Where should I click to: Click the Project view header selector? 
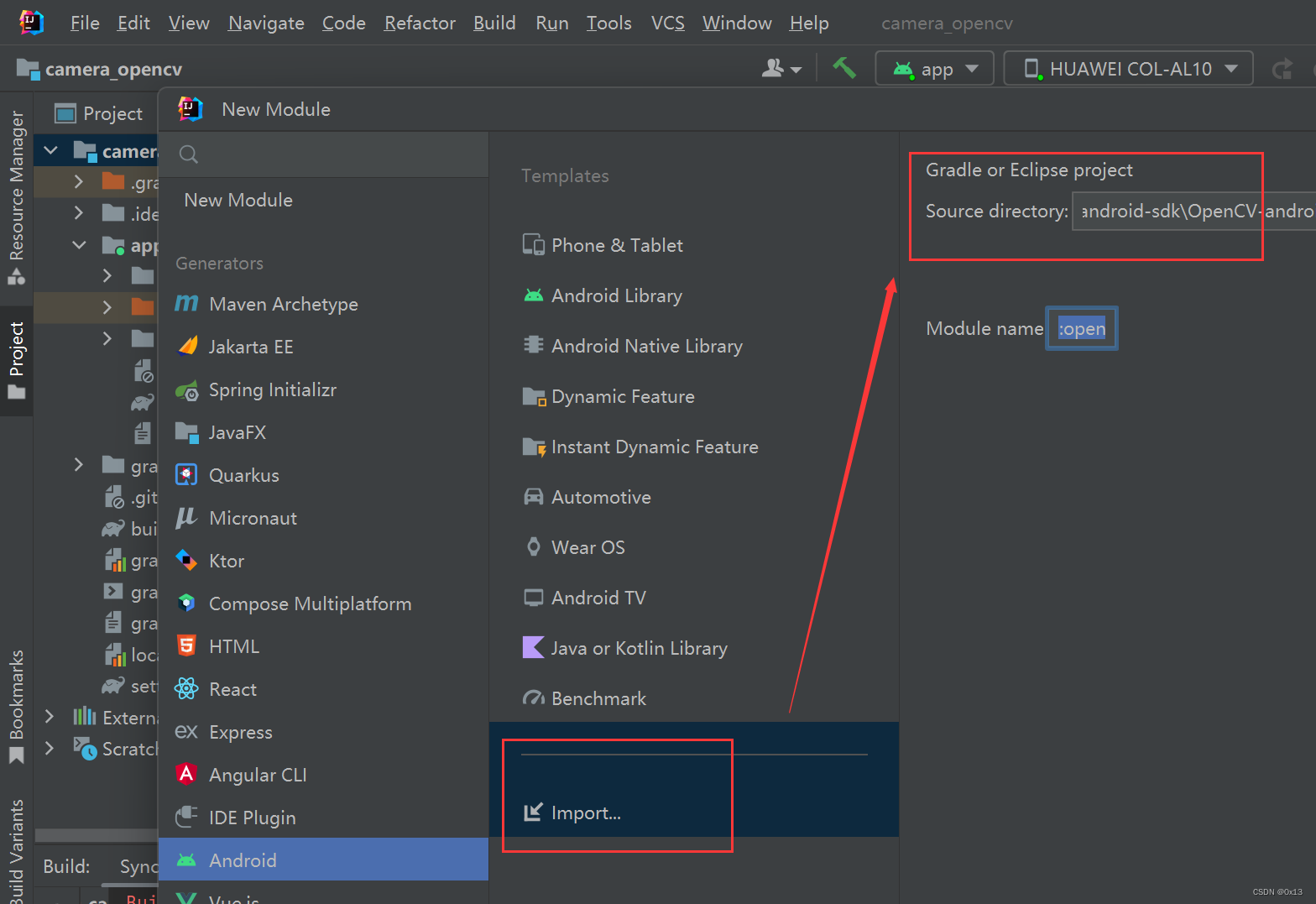(x=99, y=113)
